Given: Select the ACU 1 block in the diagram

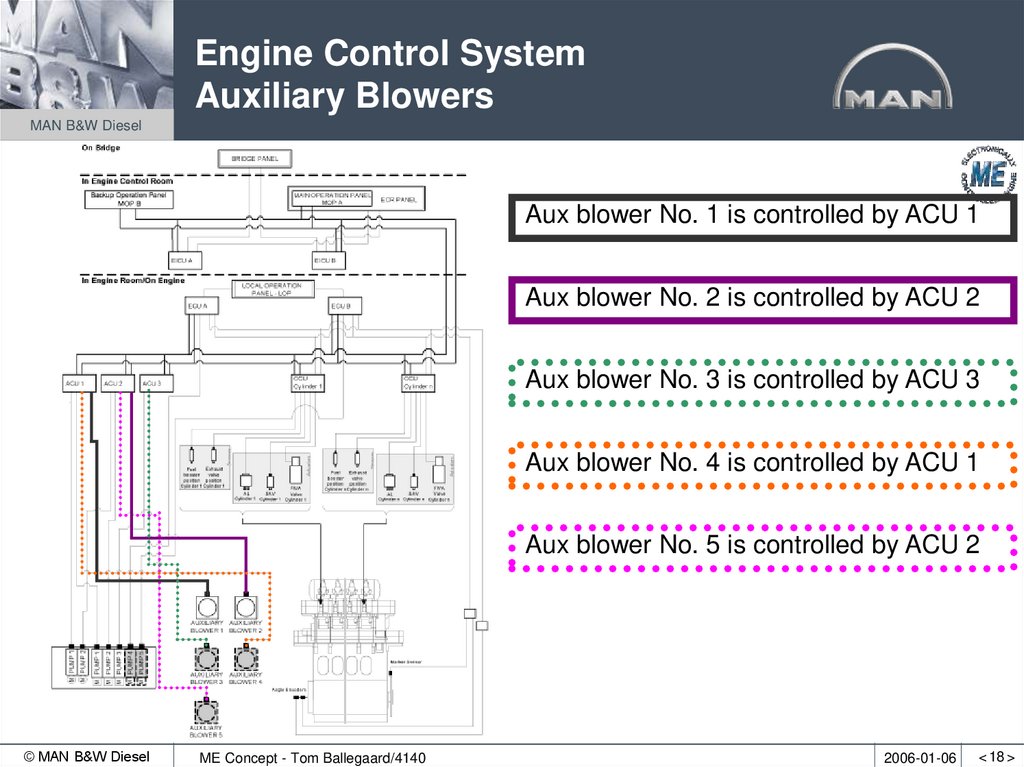Looking at the screenshot, I should [77, 382].
